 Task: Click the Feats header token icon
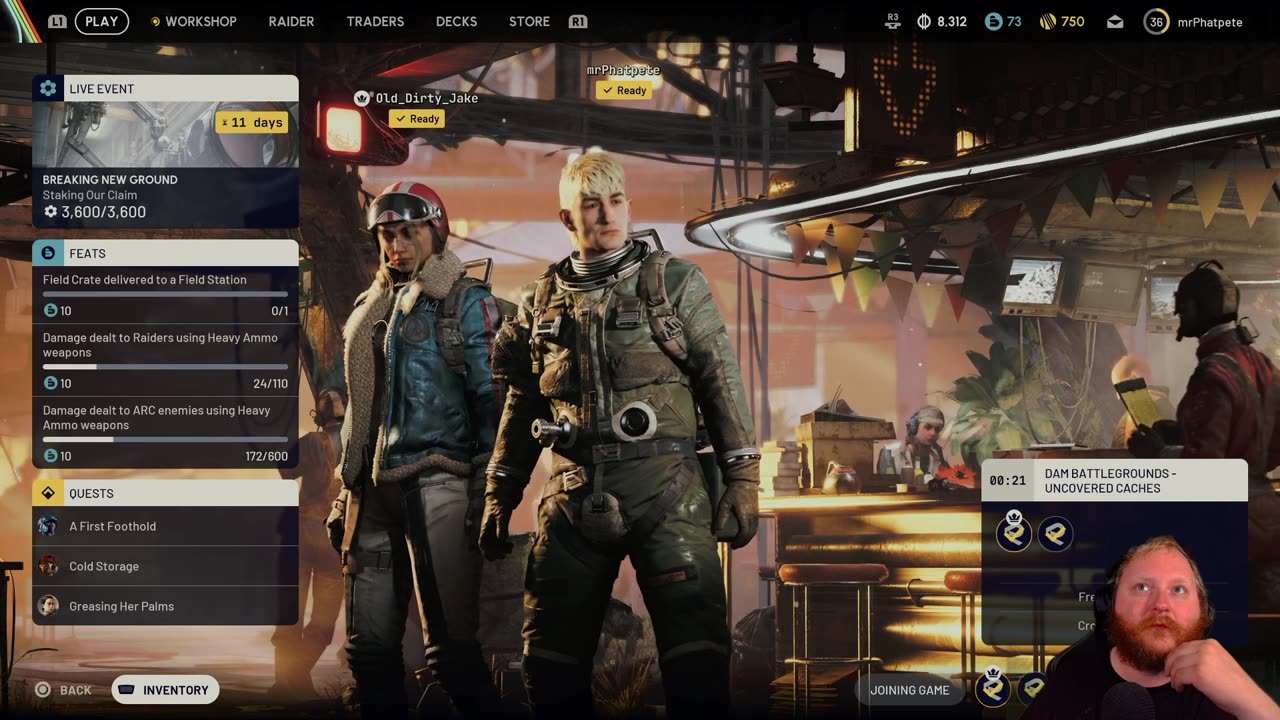pos(48,253)
